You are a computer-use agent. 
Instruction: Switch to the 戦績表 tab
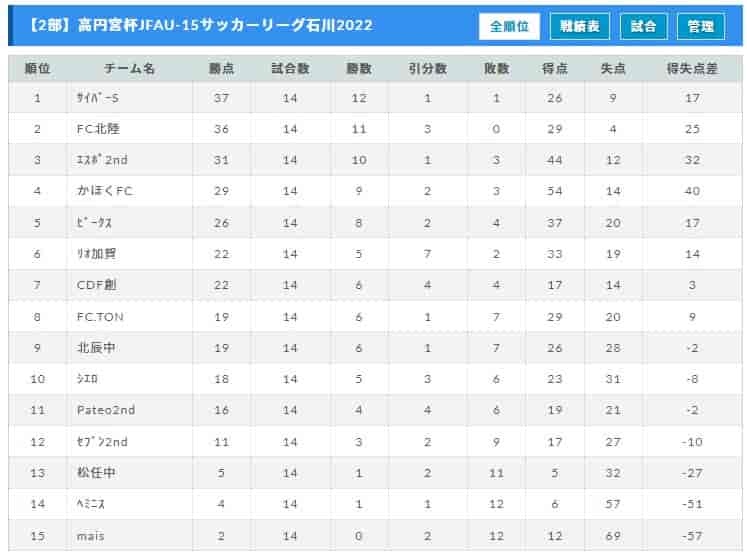579,26
